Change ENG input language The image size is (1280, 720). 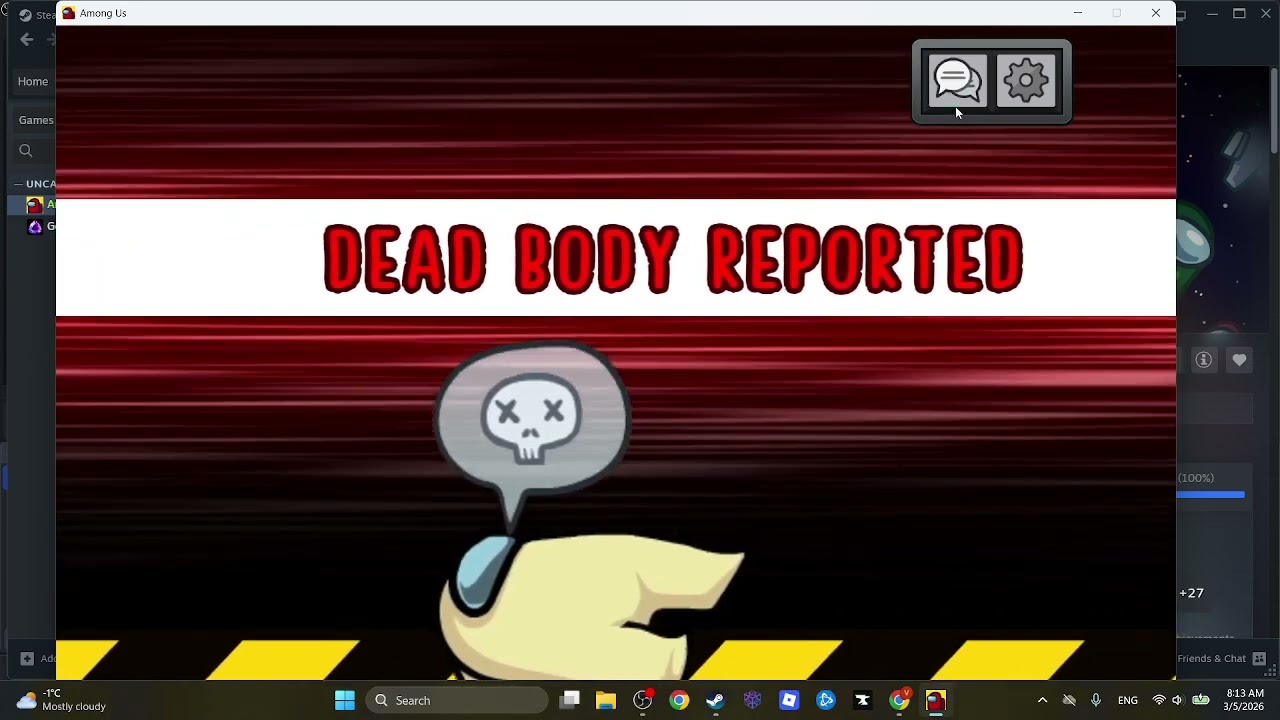click(1128, 700)
